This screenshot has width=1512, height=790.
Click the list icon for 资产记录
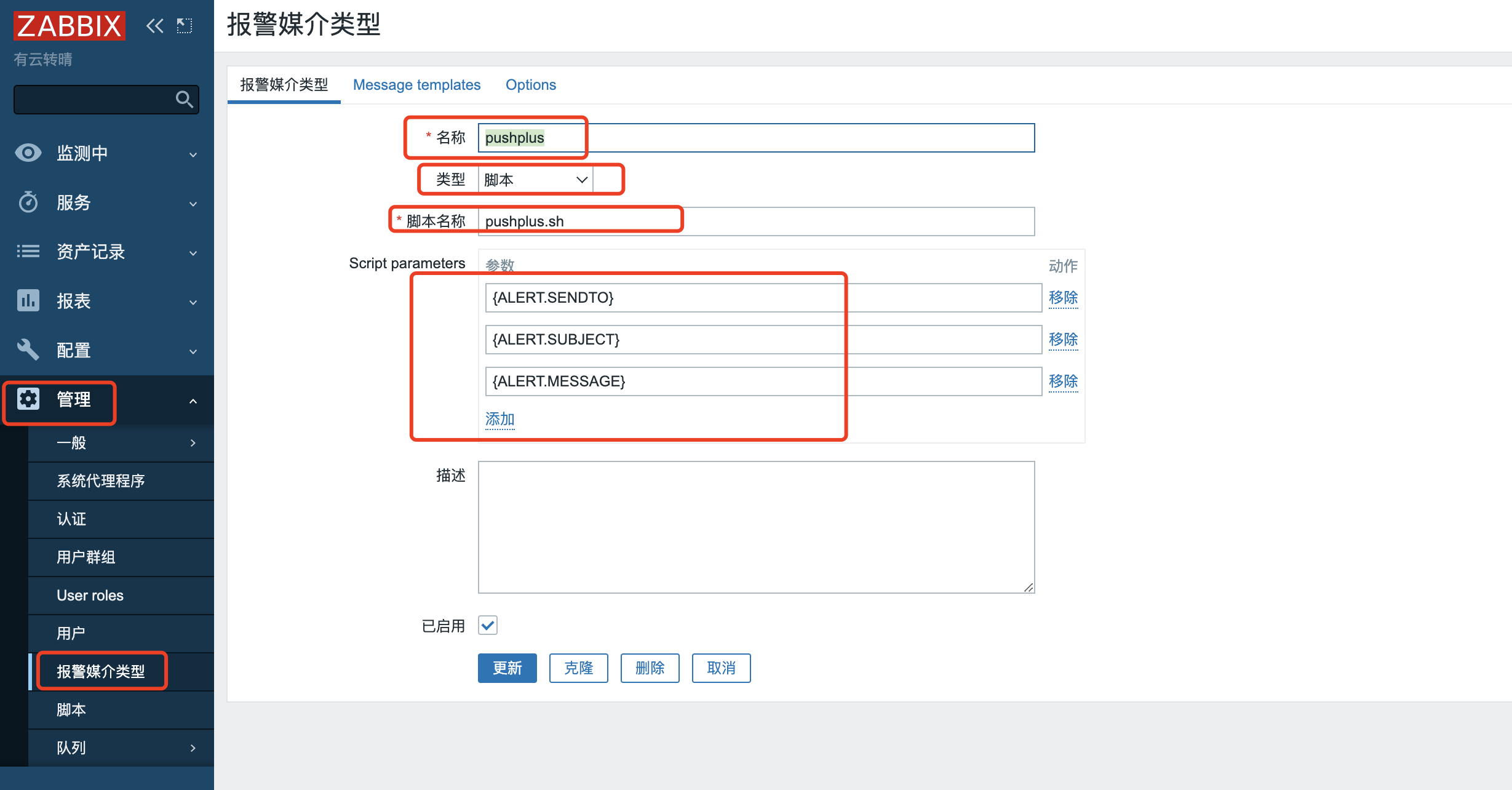coord(28,251)
